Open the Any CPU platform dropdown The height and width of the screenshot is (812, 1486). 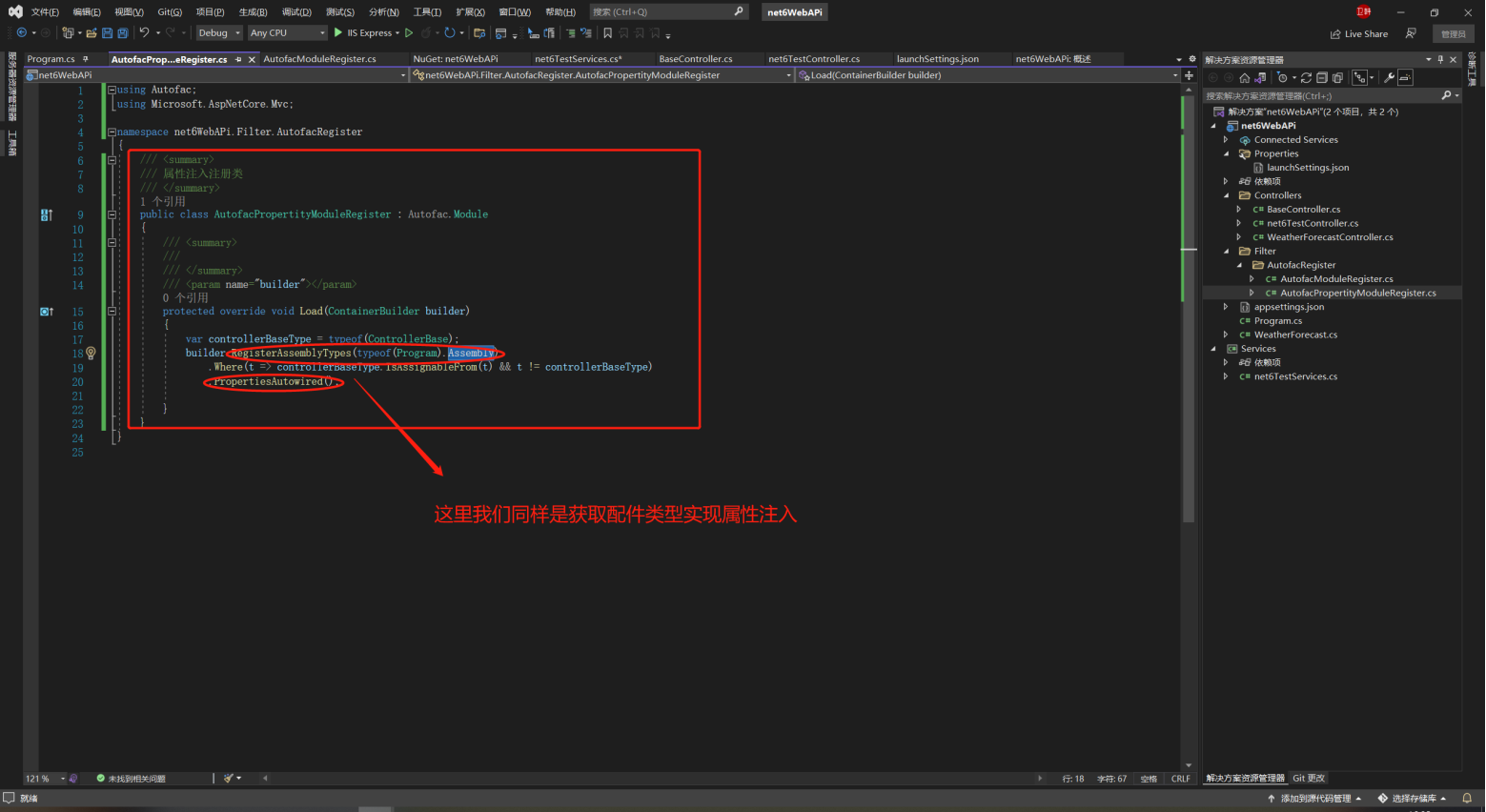[287, 32]
